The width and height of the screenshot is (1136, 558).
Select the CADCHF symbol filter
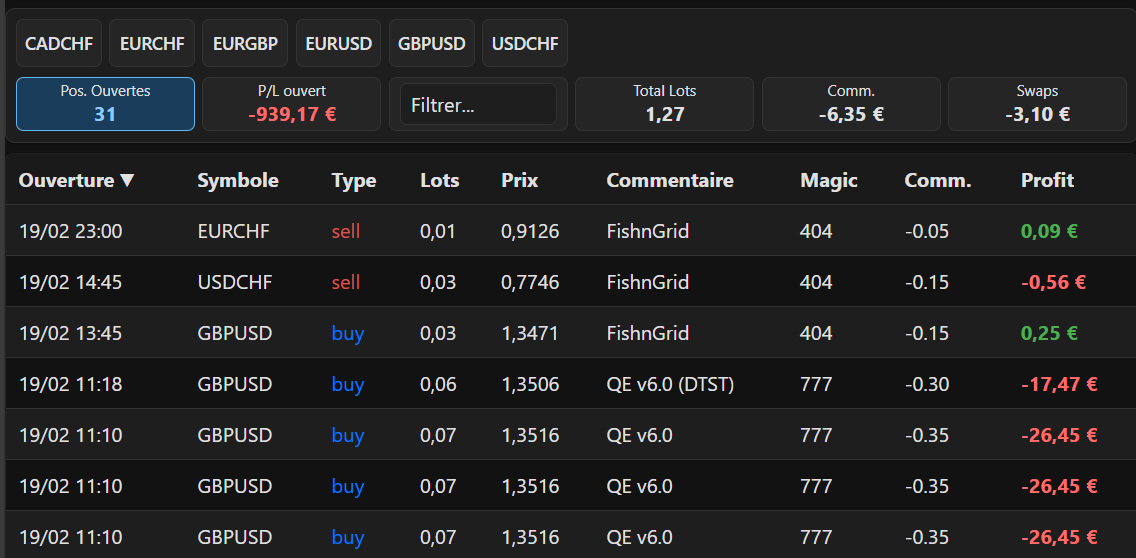click(59, 44)
